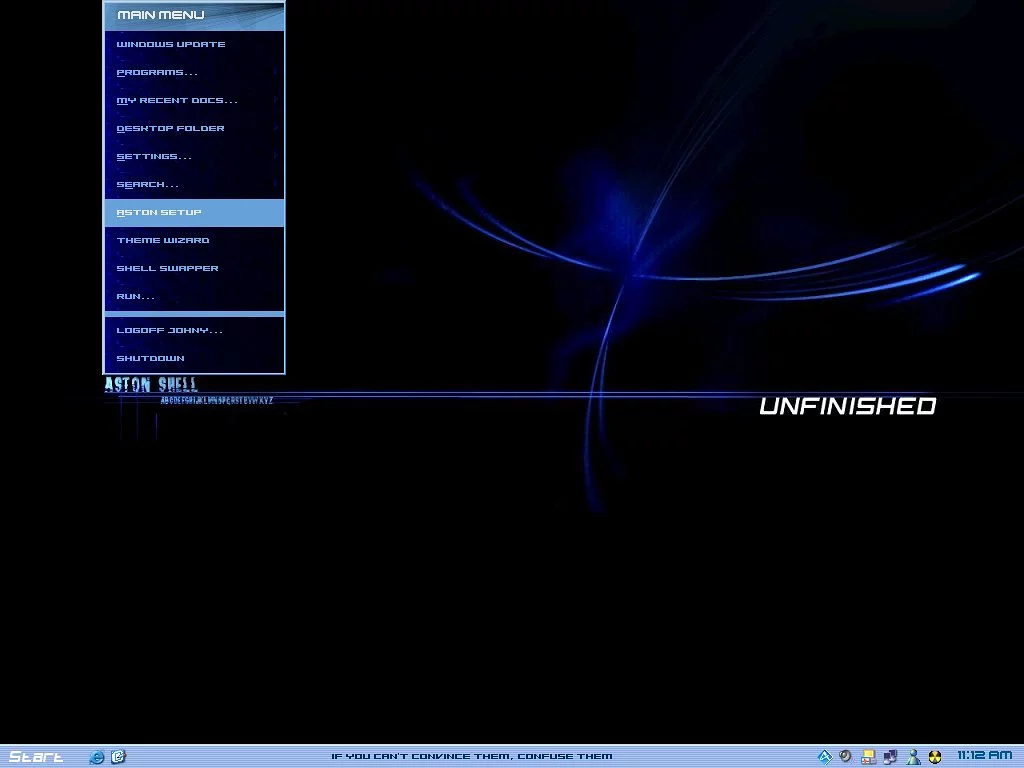Expand My Recent Docs submenu

(177, 100)
